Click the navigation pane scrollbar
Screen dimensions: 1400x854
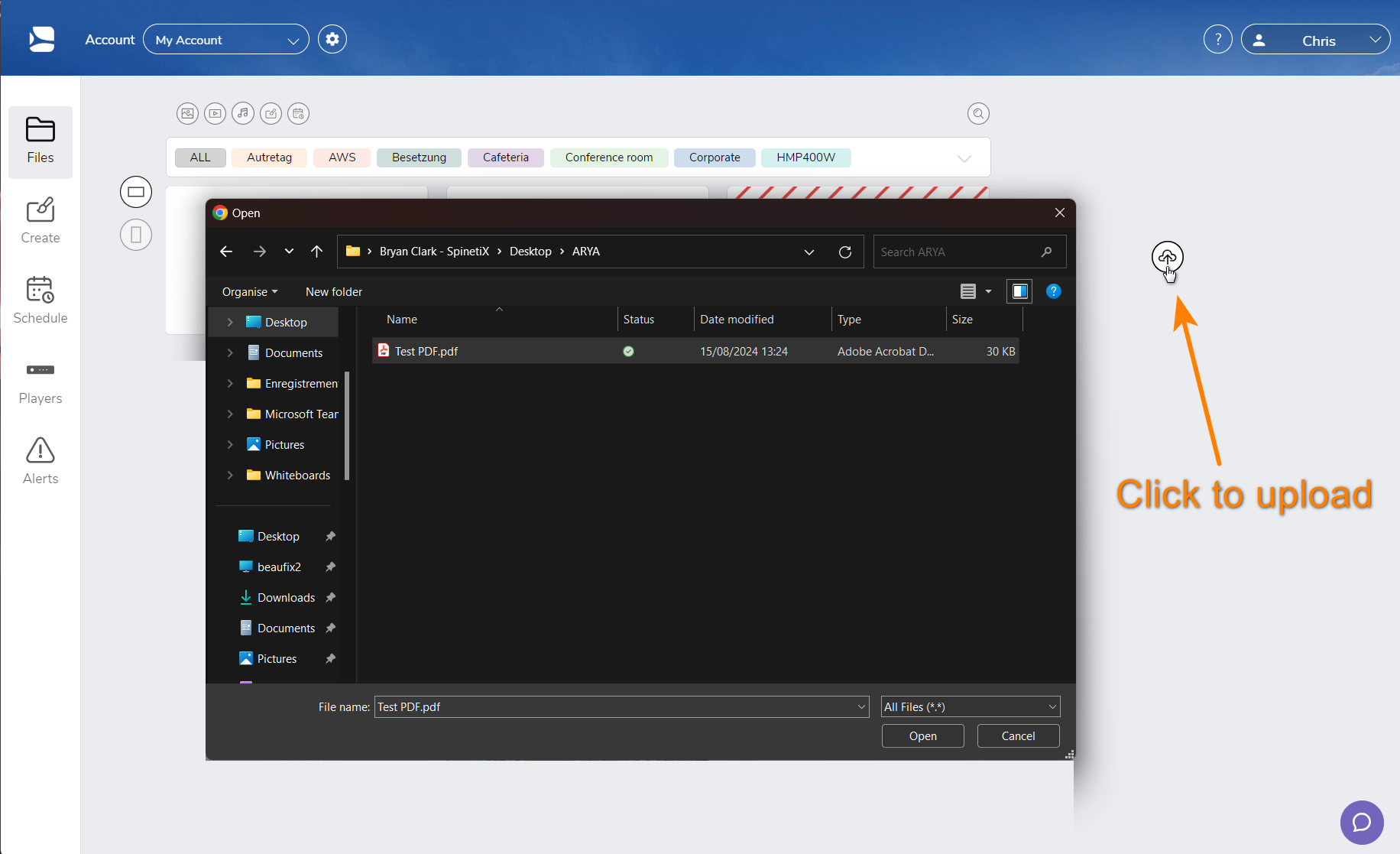pyautogui.click(x=347, y=425)
